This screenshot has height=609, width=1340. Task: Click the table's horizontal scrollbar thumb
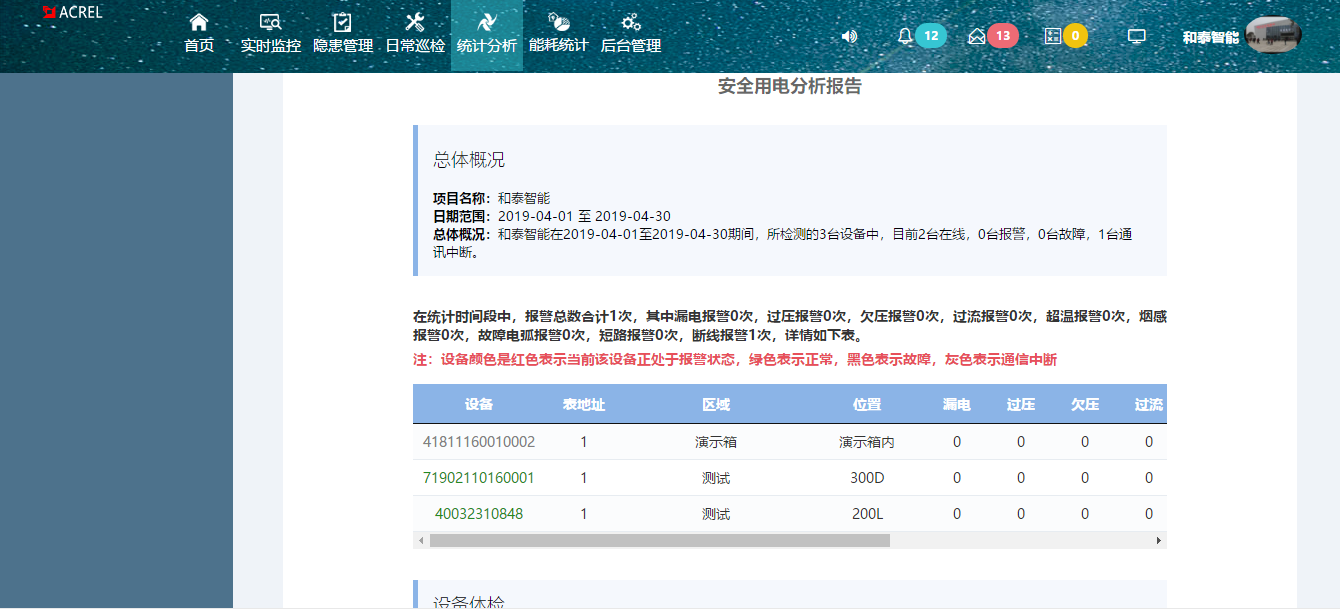(660, 540)
